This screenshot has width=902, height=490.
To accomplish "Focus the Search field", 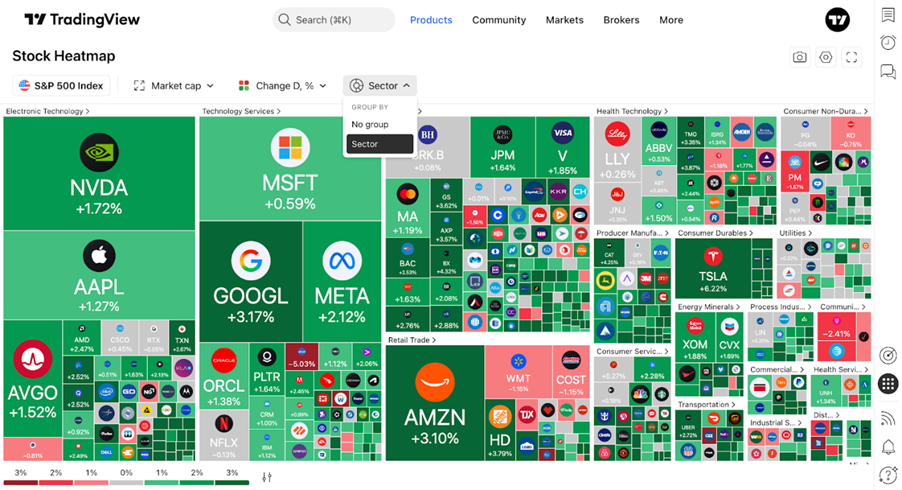I will (334, 20).
